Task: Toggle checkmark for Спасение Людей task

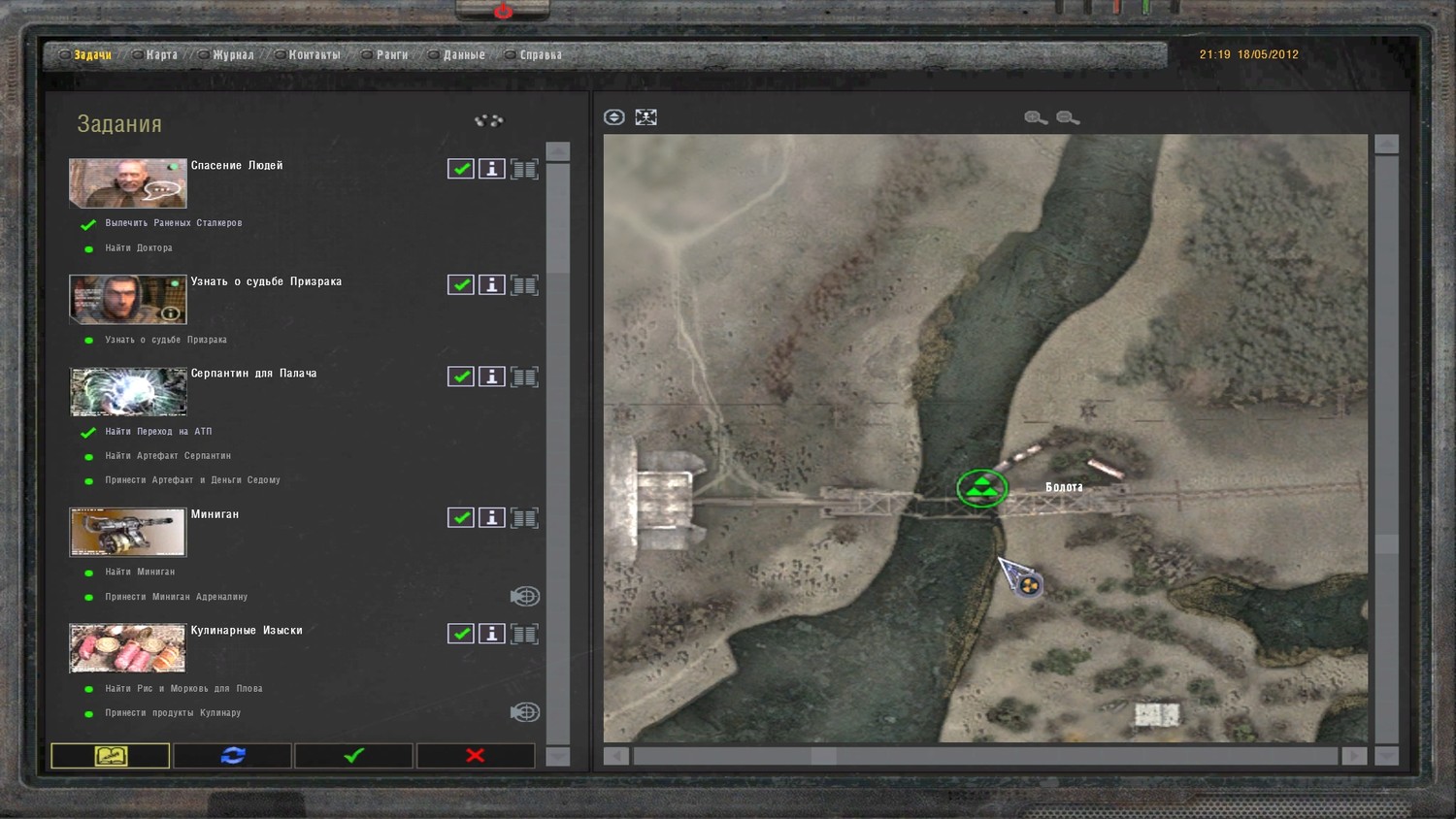Action: pos(461,169)
